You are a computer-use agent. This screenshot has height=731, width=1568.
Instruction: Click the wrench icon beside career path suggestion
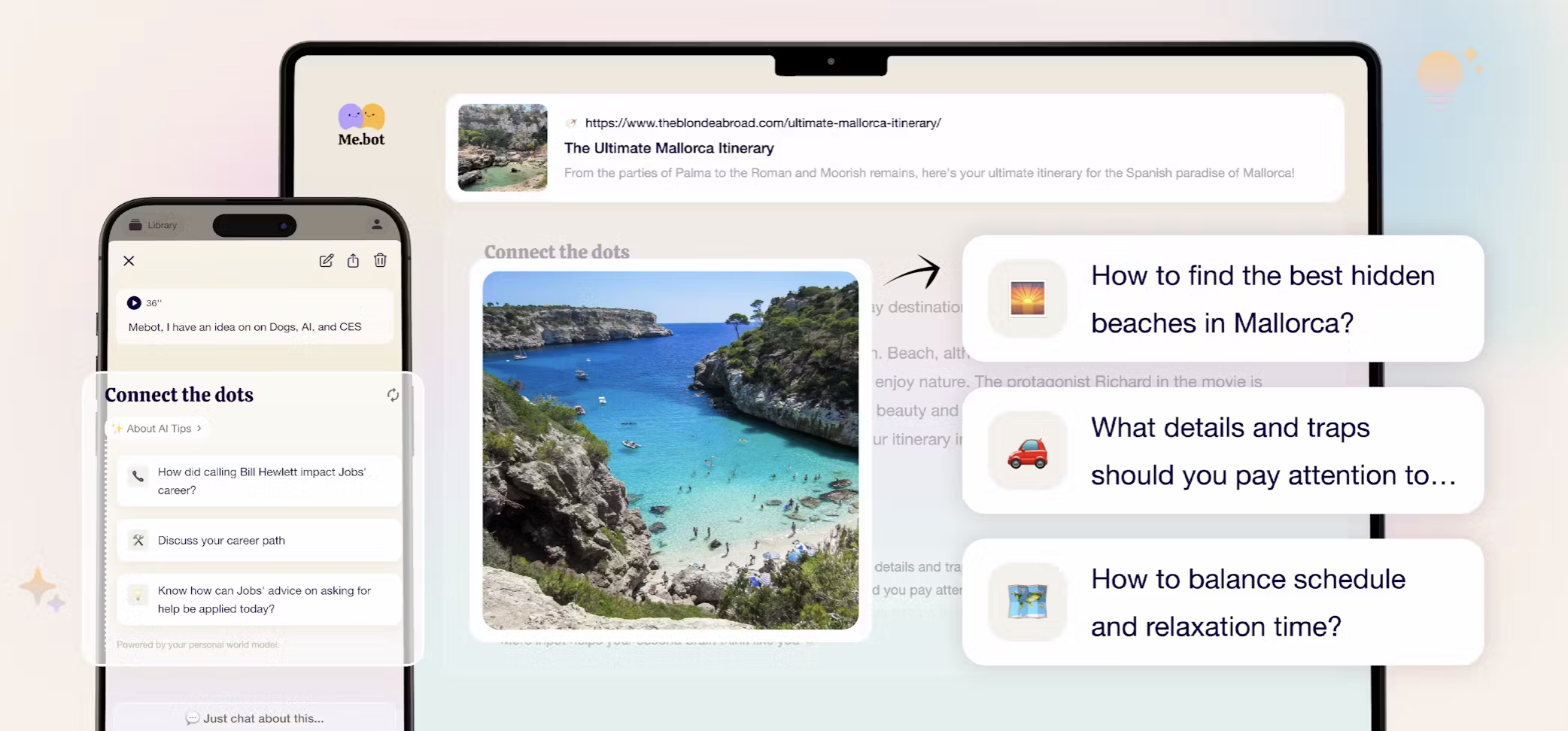coord(138,539)
